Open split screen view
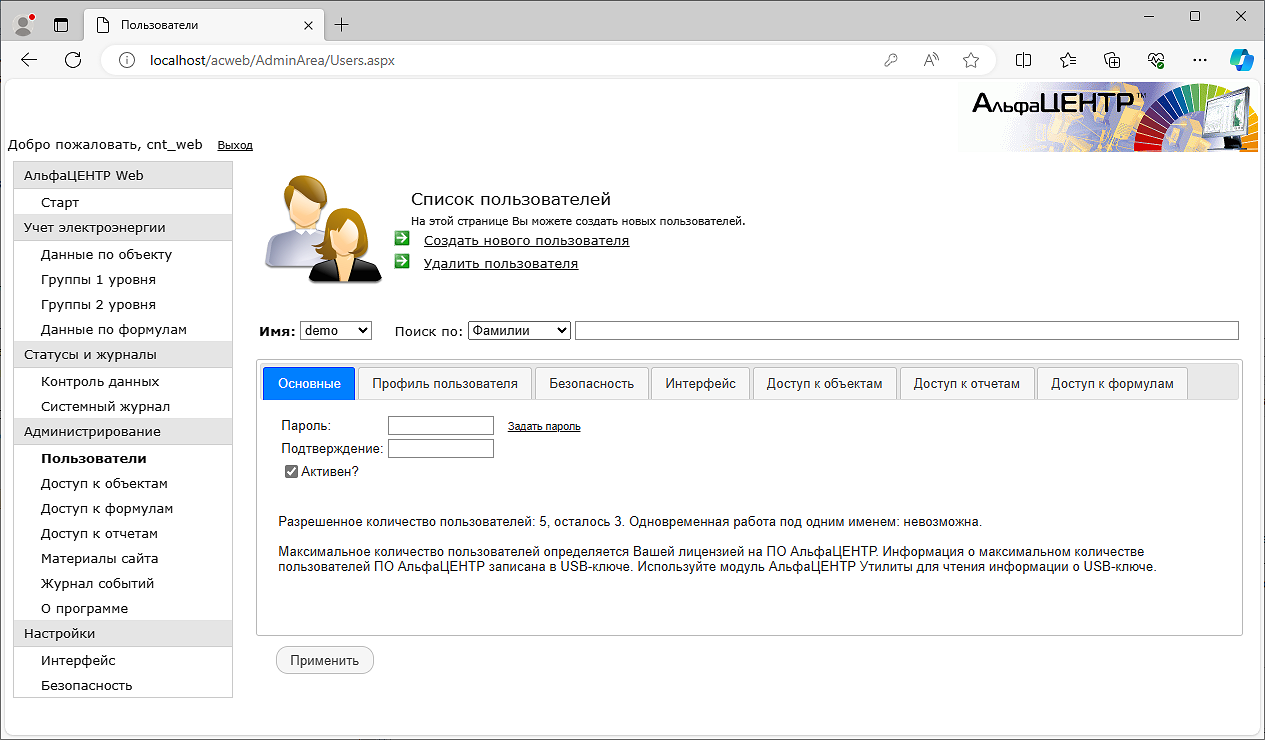This screenshot has height=740, width=1265. [x=1023, y=60]
